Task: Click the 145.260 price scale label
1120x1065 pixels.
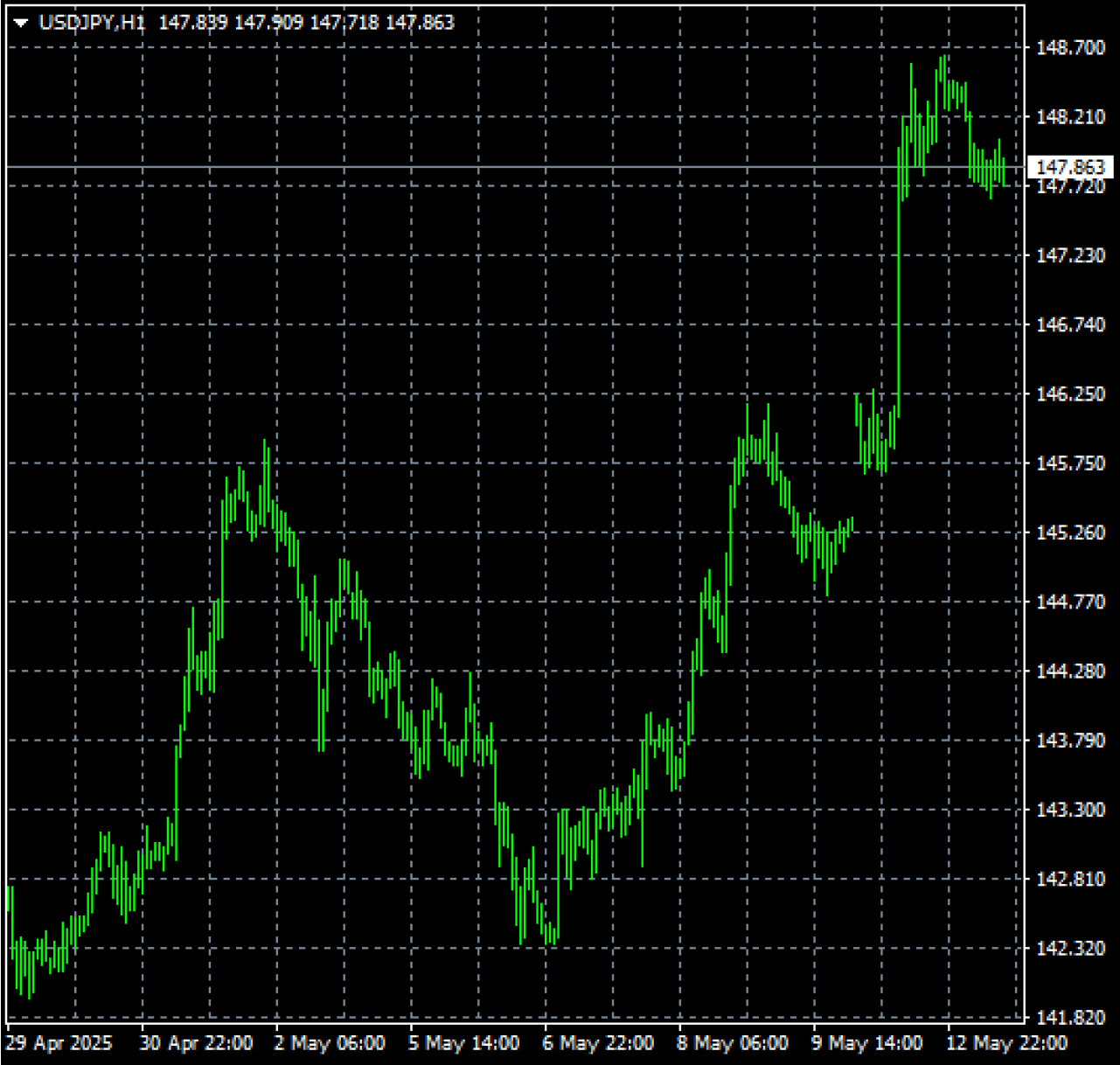Action: coord(1070,532)
